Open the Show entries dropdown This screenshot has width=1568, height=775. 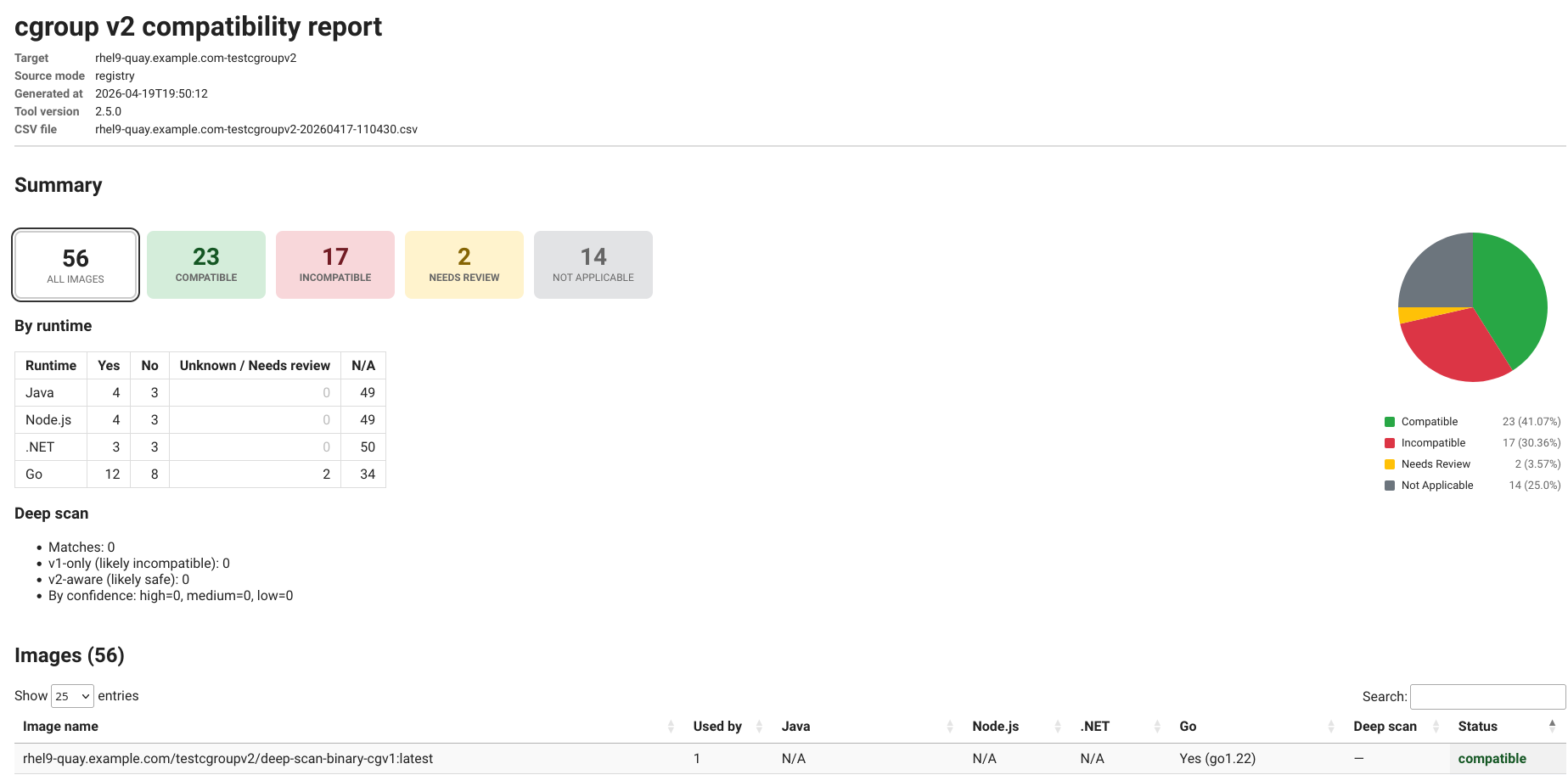[72, 696]
